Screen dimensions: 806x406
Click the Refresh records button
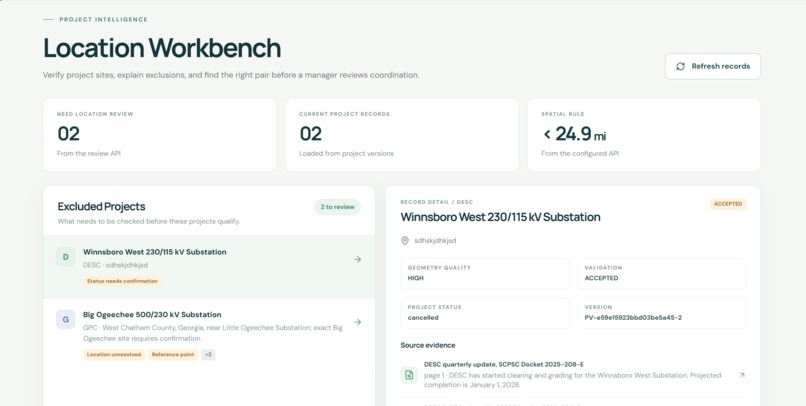[x=712, y=66]
